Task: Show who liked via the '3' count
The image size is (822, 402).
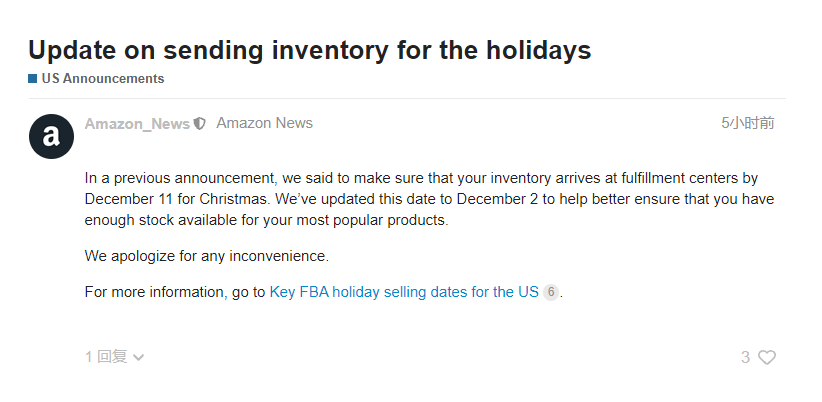Action: coord(745,357)
